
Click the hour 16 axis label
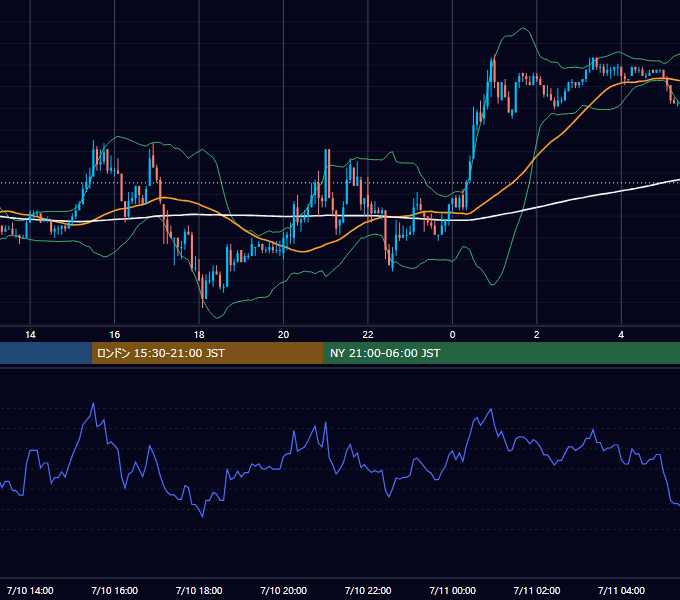(114, 335)
